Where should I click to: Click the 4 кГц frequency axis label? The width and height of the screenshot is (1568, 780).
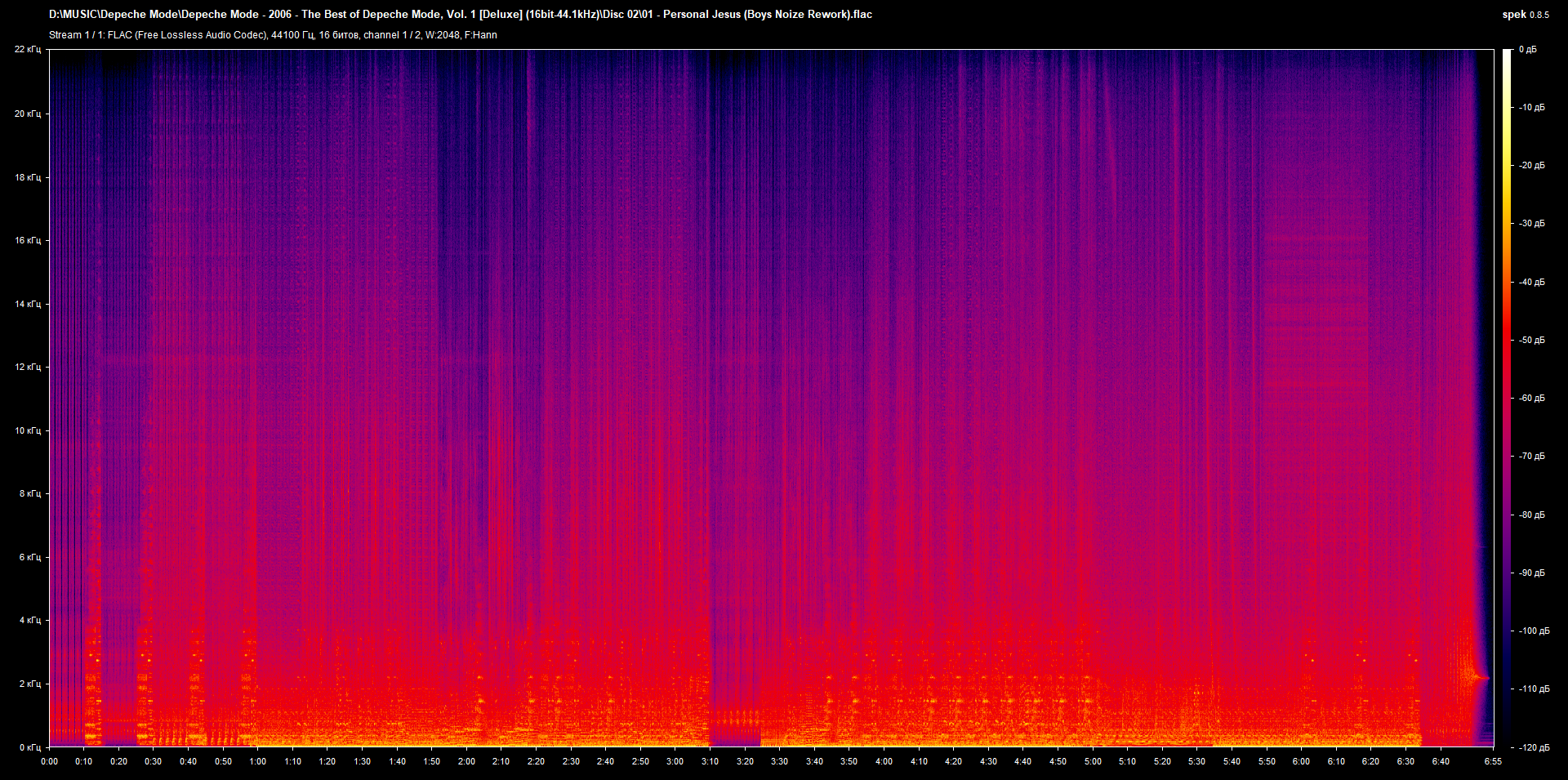click(x=30, y=621)
